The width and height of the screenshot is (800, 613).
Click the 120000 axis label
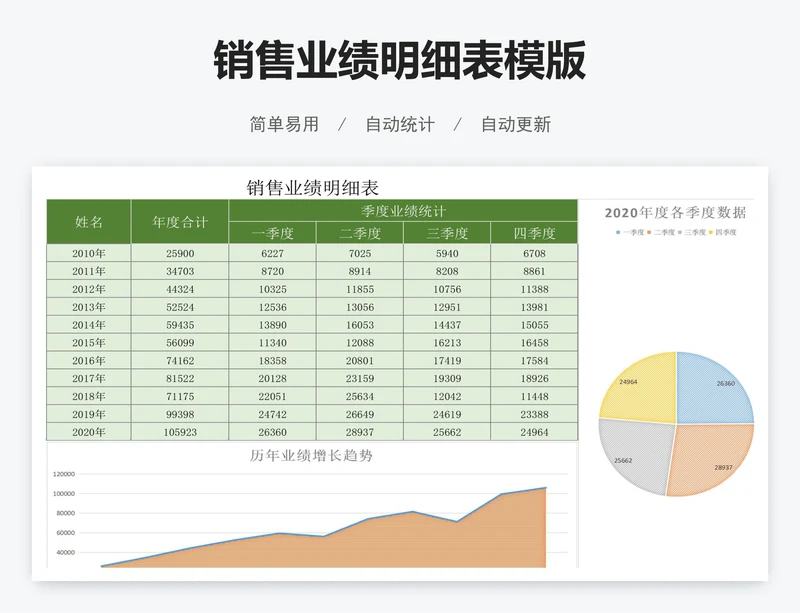coord(64,474)
